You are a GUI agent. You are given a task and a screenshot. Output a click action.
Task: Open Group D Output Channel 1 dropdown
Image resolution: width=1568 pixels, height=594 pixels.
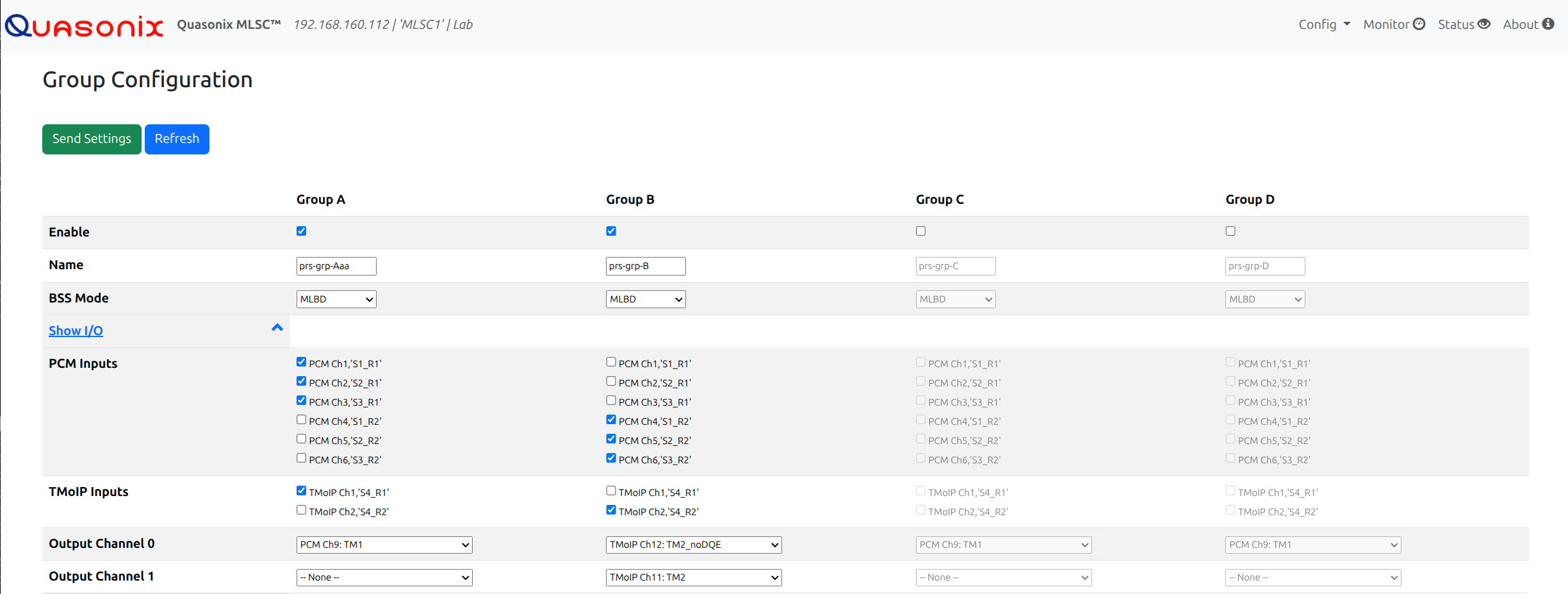[x=1313, y=577]
